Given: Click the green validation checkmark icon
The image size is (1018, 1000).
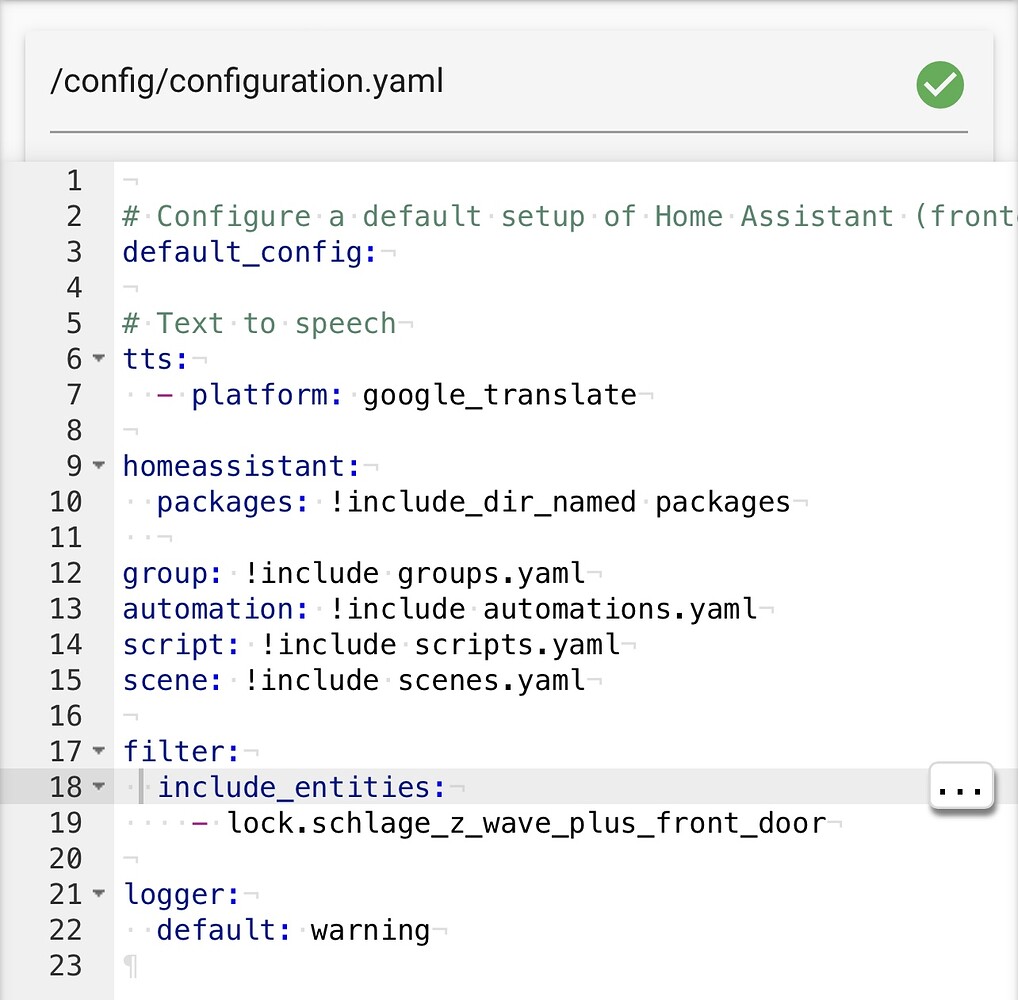Looking at the screenshot, I should pyautogui.click(x=938, y=85).
